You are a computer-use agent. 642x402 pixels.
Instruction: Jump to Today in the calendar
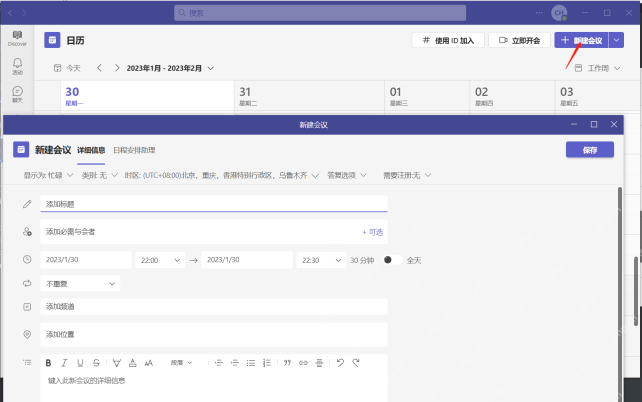(x=67, y=68)
